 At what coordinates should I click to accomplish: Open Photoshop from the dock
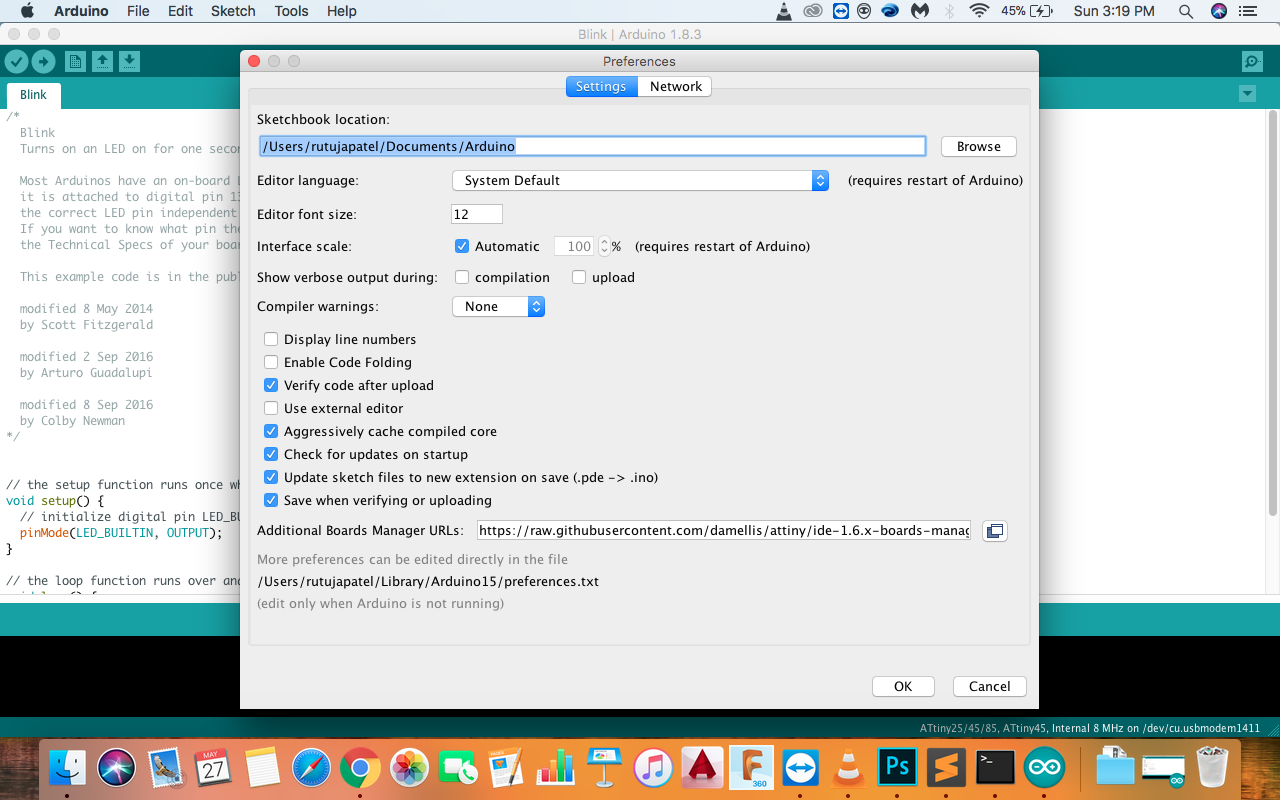click(898, 768)
